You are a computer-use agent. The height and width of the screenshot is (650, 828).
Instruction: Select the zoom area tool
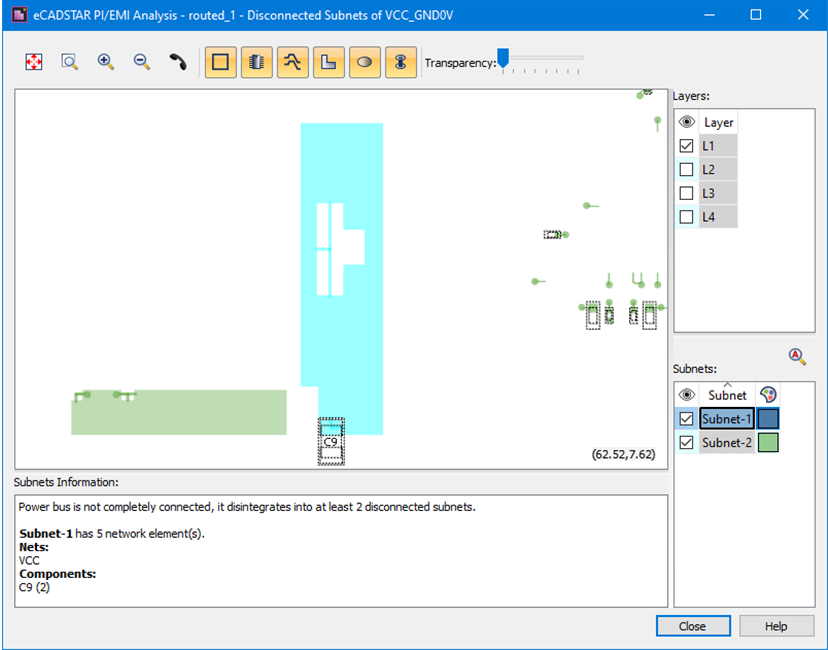(70, 62)
